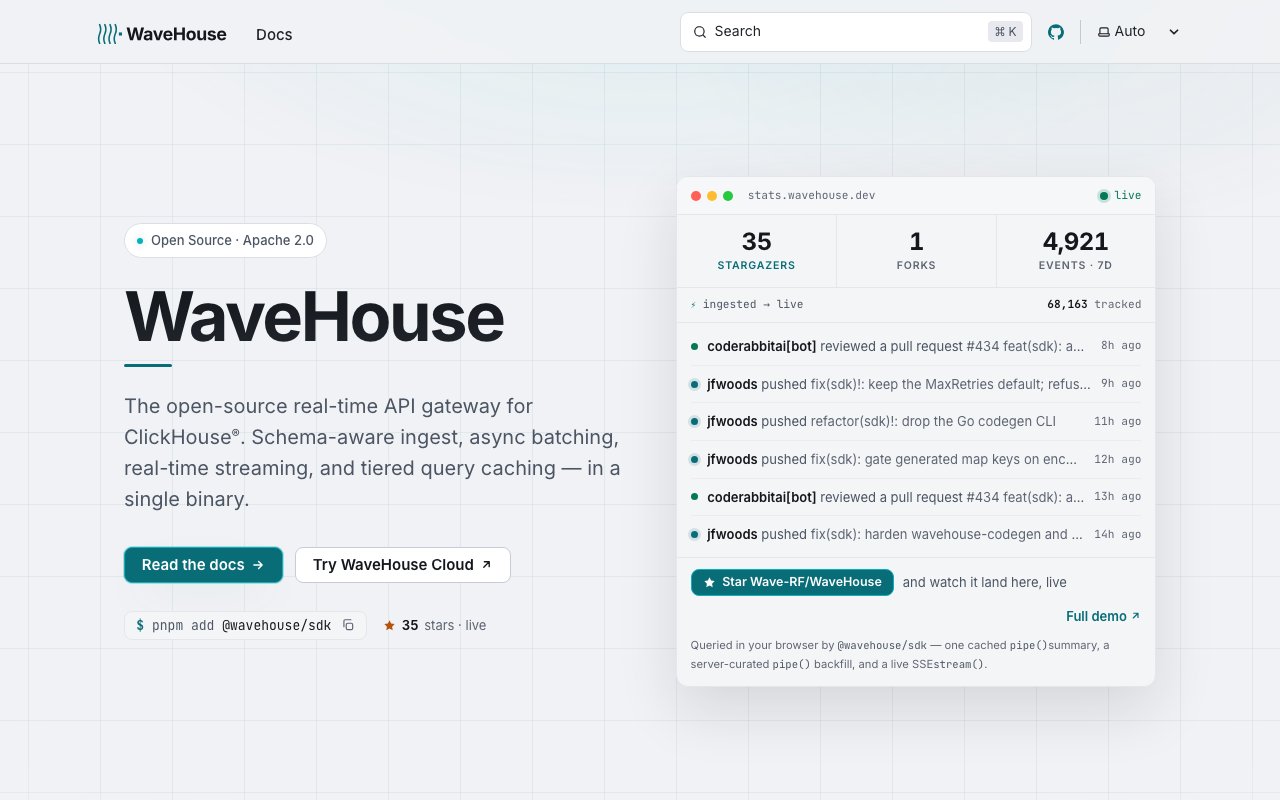
Task: Click the "and watch it land here, live" text
Action: [x=984, y=582]
